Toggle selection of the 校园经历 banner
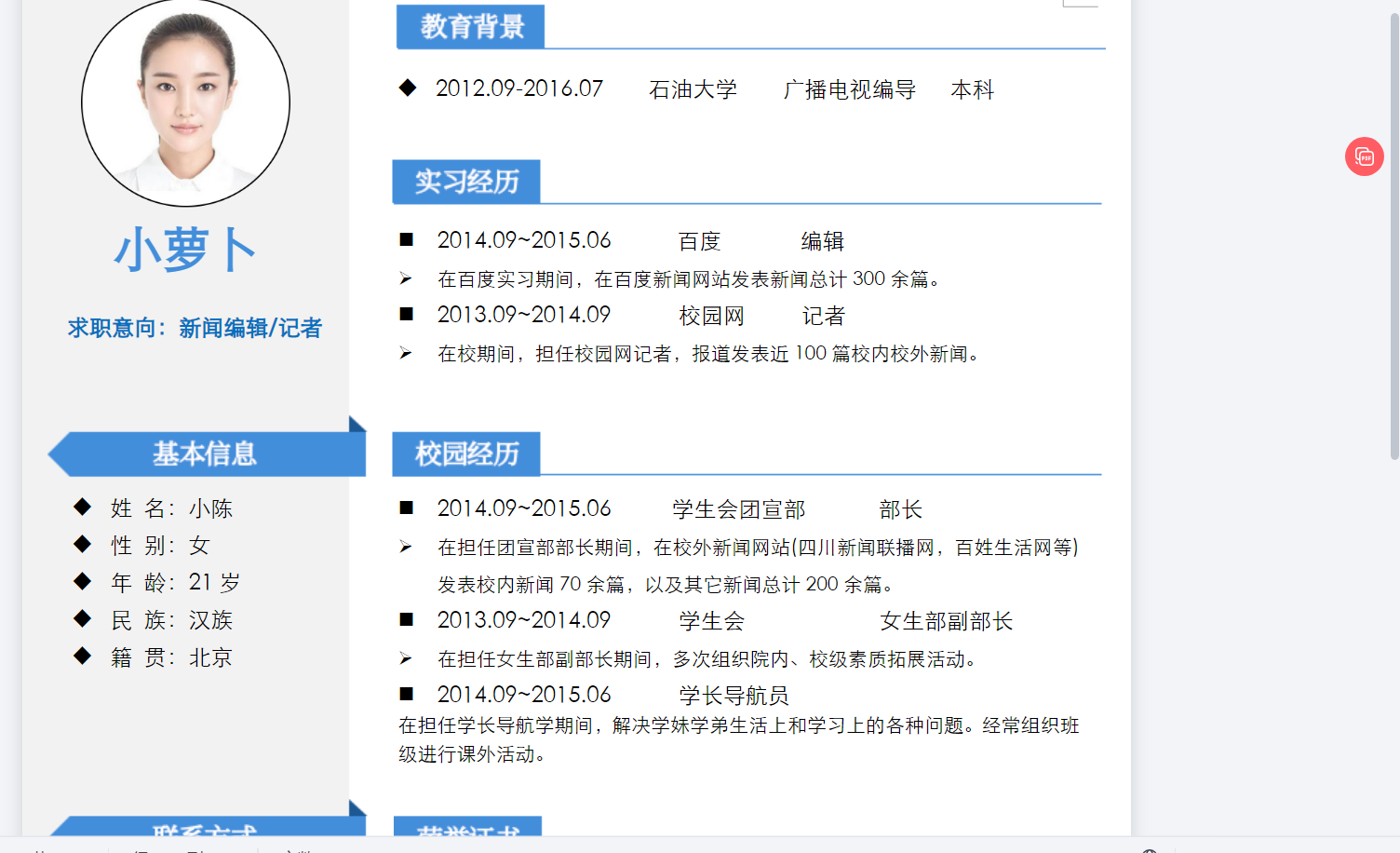1400x853 pixels. point(467,454)
